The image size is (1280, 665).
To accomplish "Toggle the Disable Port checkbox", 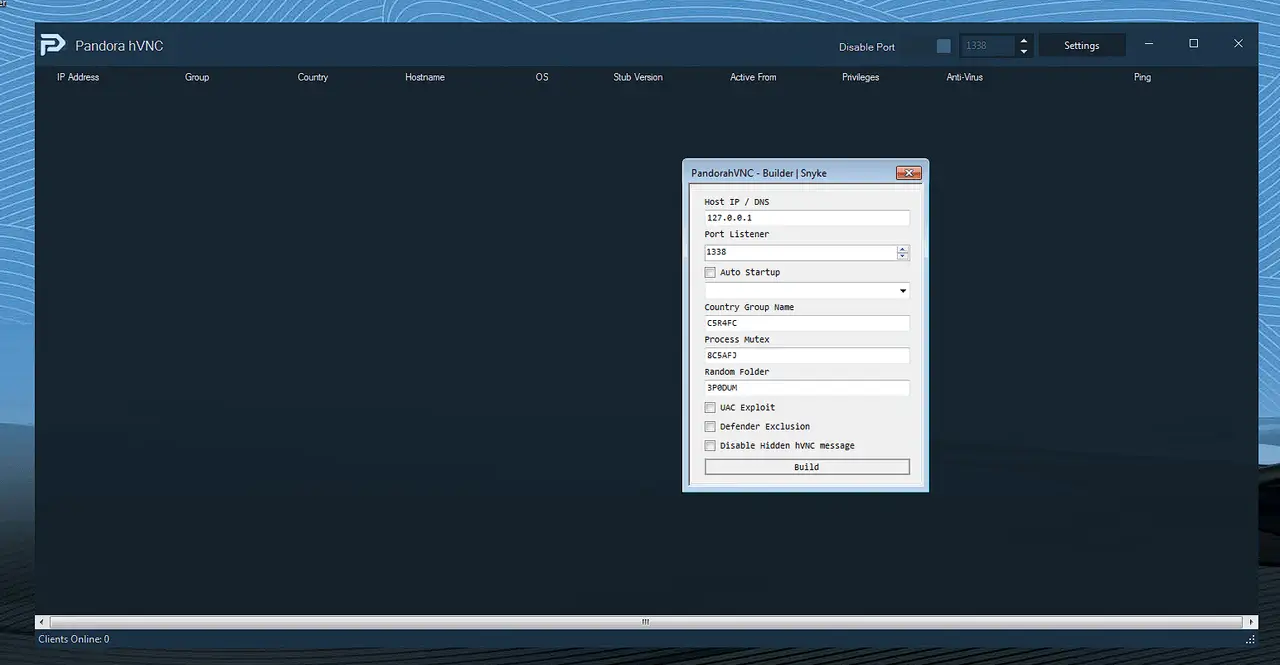I will tap(944, 46).
